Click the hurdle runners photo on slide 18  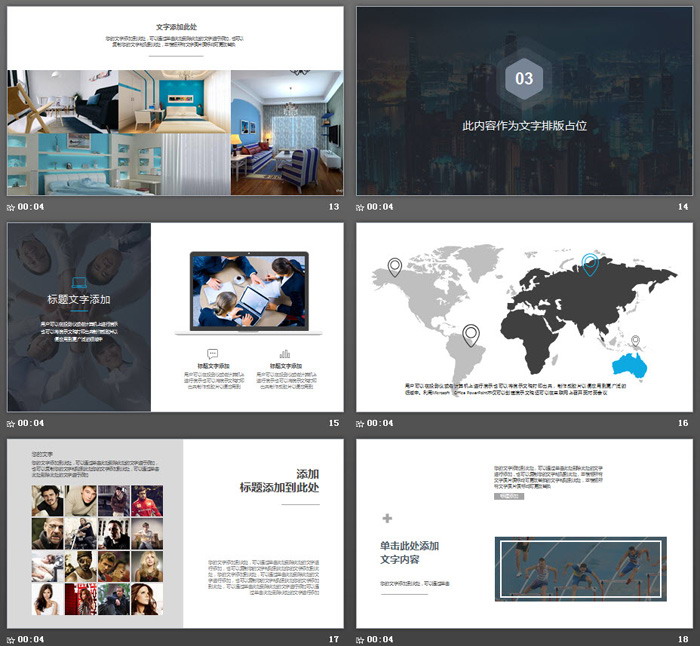click(580, 569)
